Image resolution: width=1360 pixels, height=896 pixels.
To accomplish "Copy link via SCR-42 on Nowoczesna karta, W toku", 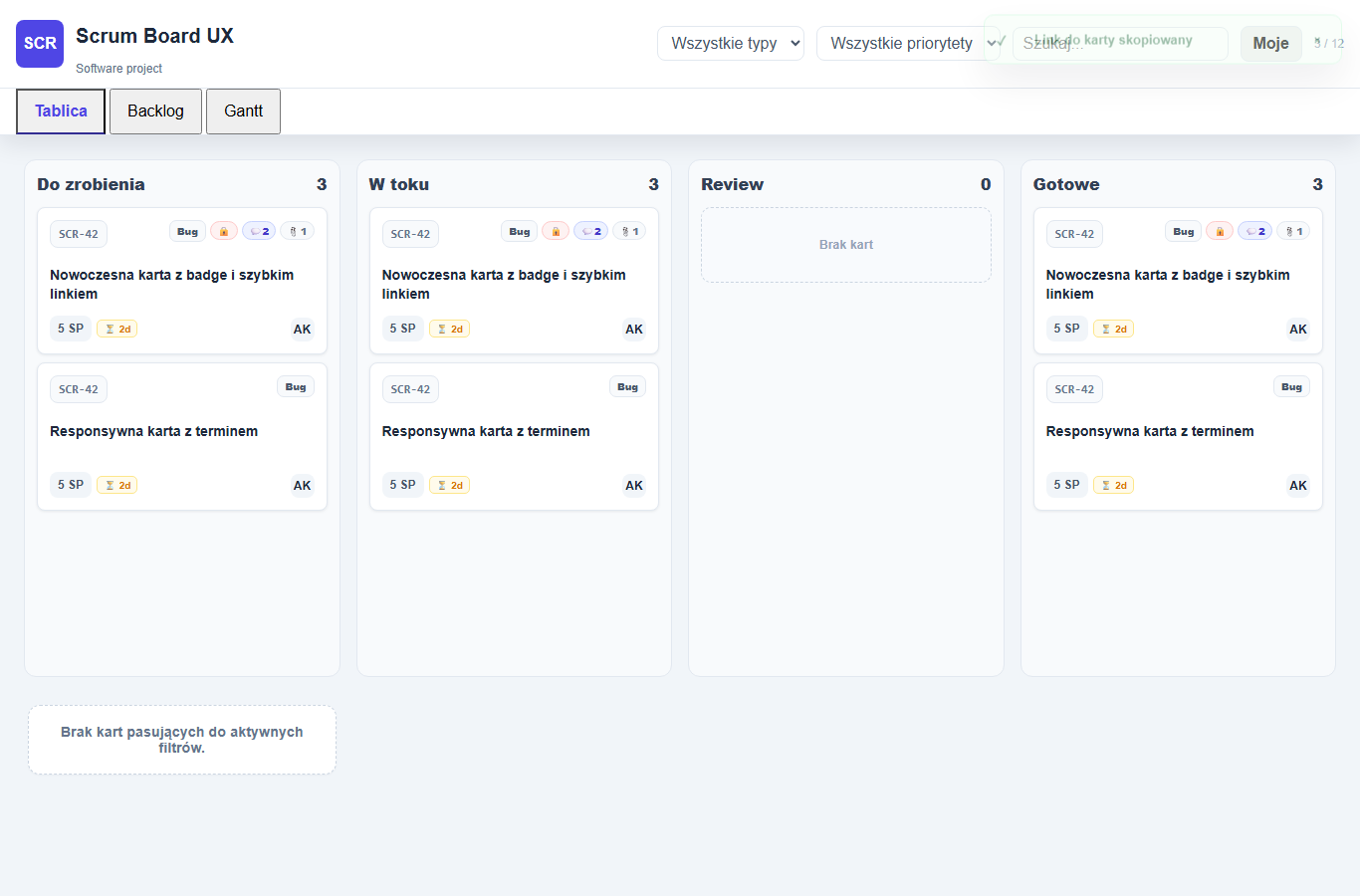I will (410, 234).
